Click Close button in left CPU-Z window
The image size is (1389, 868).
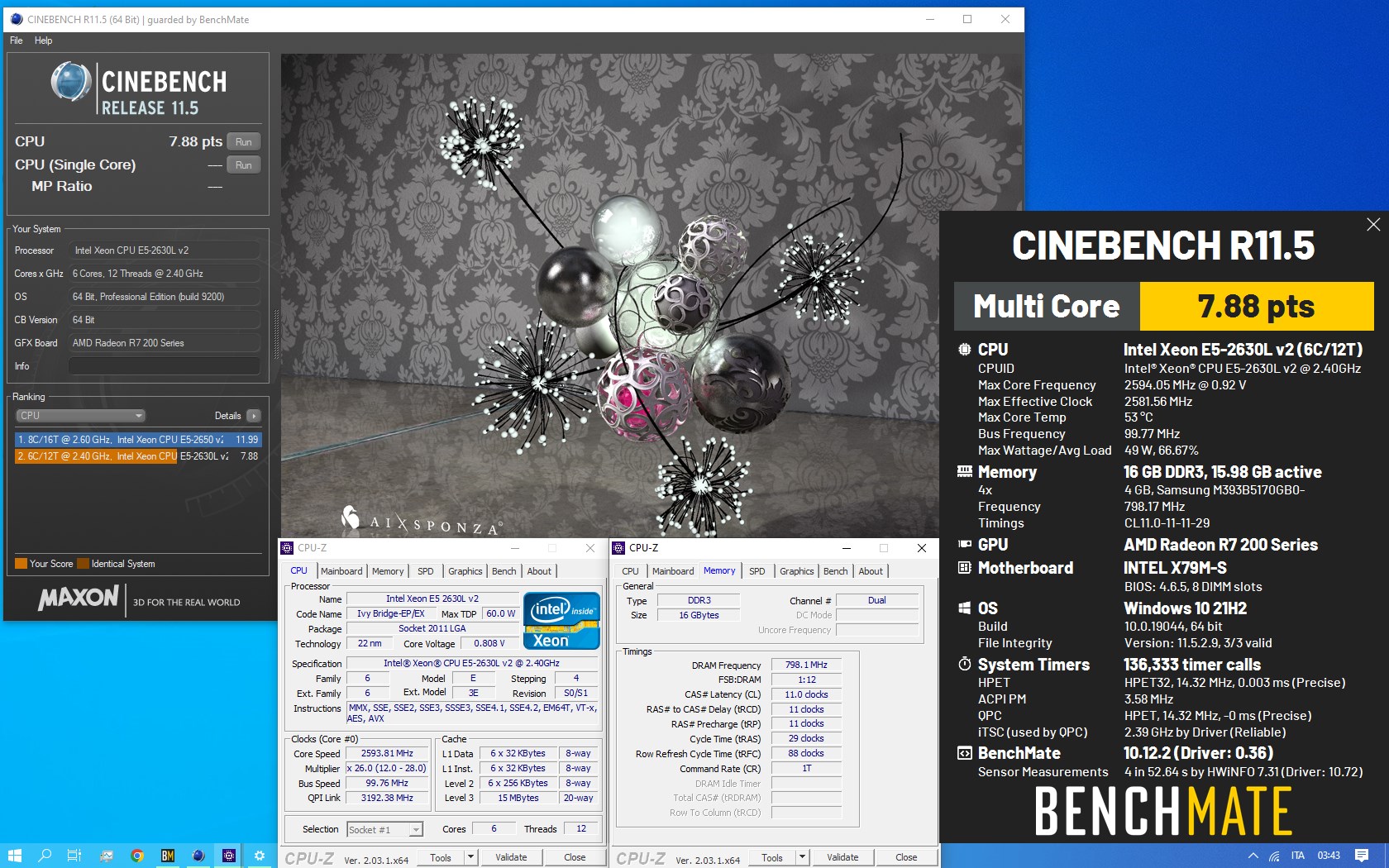[x=575, y=857]
